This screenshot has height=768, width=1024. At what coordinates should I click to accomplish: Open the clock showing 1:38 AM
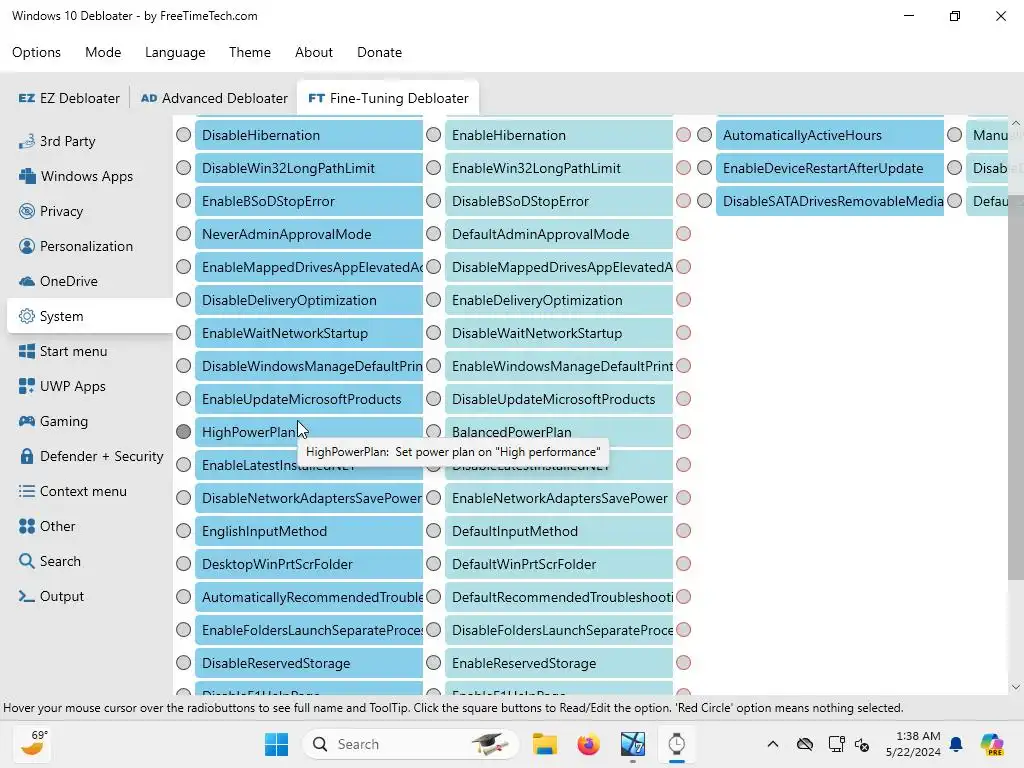(913, 744)
